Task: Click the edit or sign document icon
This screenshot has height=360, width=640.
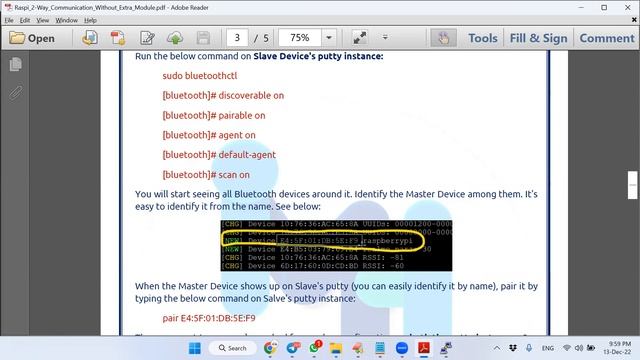Action: pos(147,38)
